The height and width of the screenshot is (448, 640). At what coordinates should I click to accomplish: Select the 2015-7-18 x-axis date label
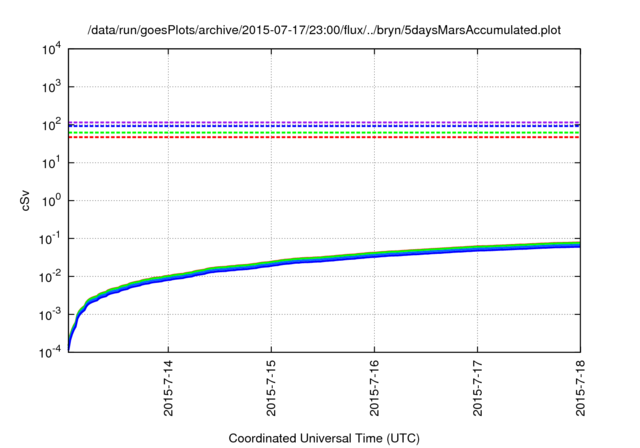[580, 388]
